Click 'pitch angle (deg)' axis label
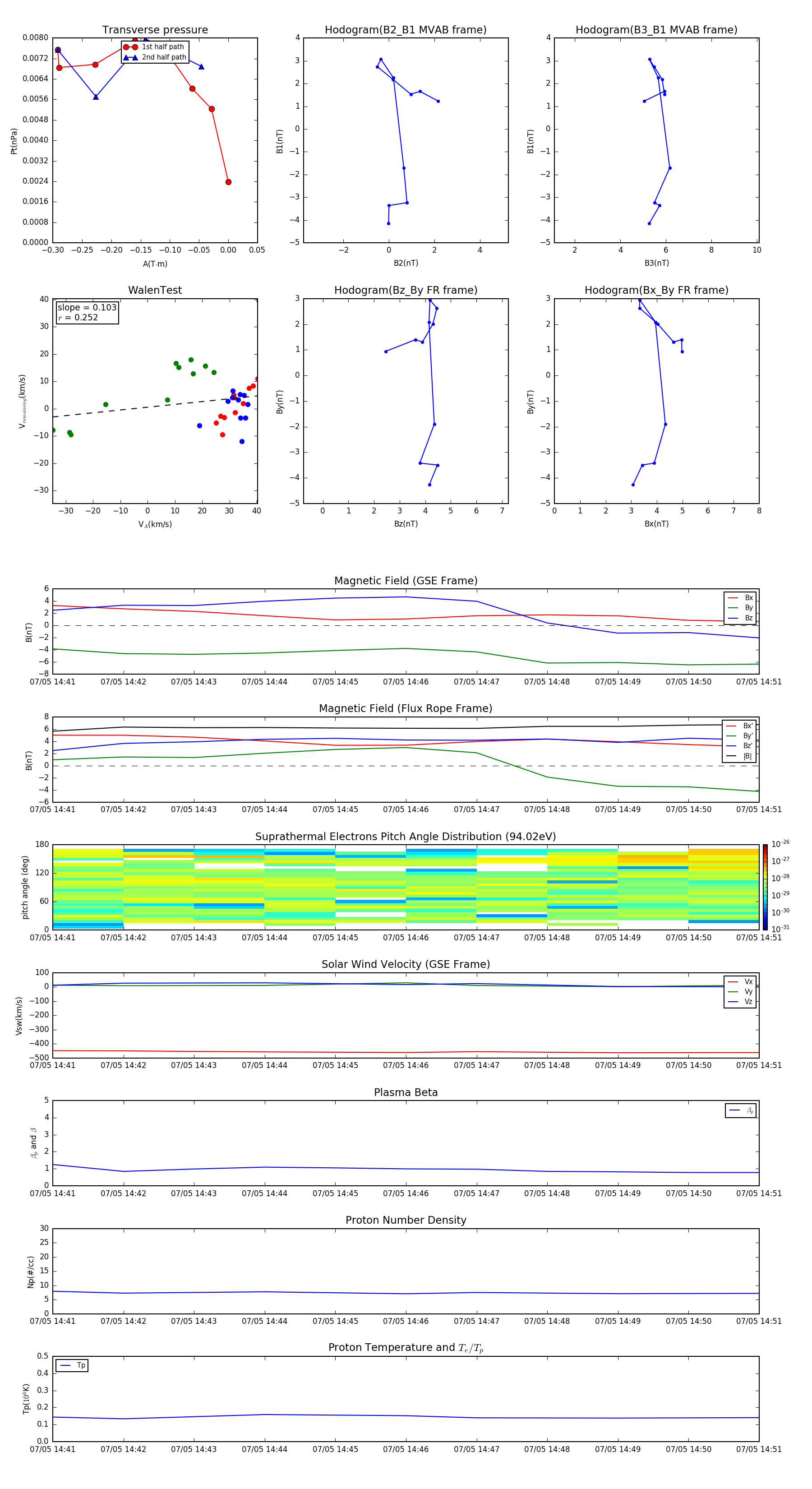Screen dimensions: 812x1489 [25, 887]
